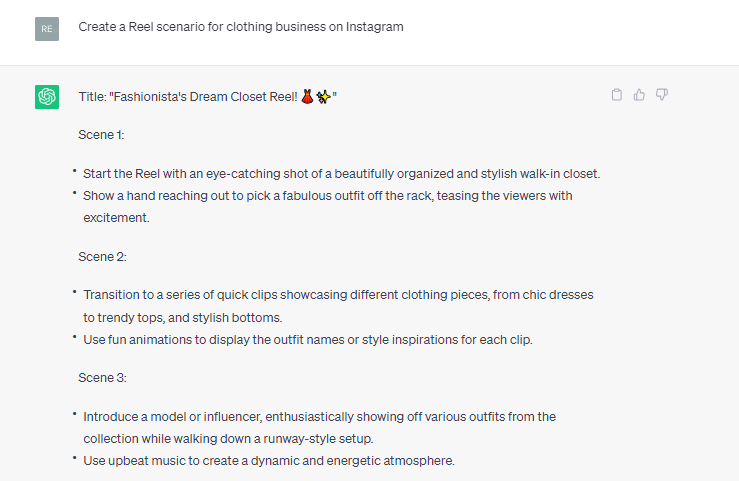Click the bullet about walk-in closet shot
The image size is (739, 481).
[x=342, y=174]
